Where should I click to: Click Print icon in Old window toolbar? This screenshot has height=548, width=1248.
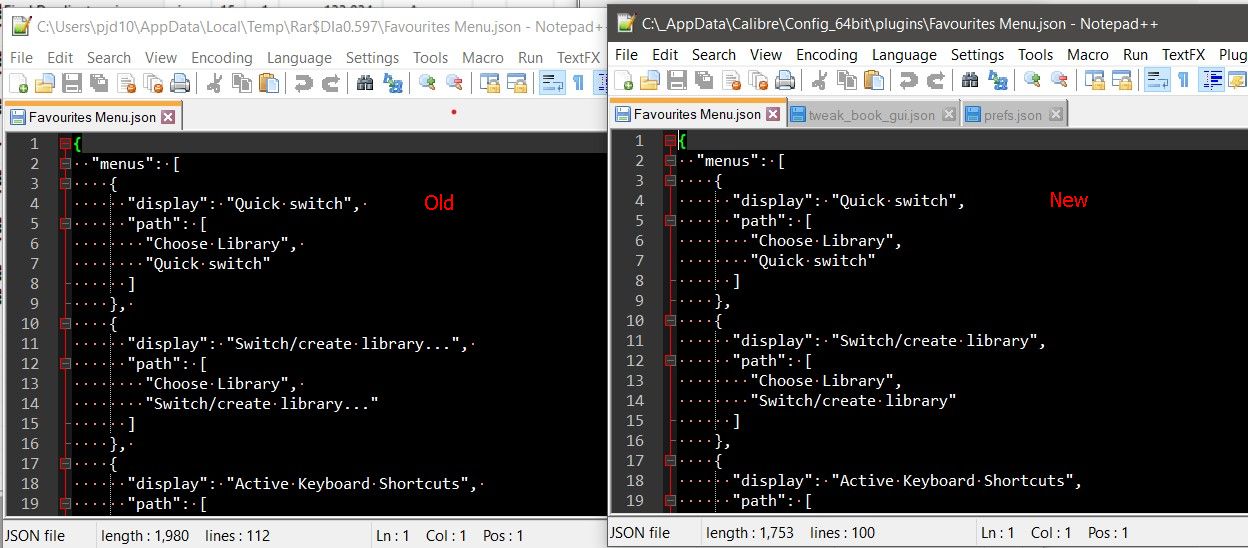180,84
